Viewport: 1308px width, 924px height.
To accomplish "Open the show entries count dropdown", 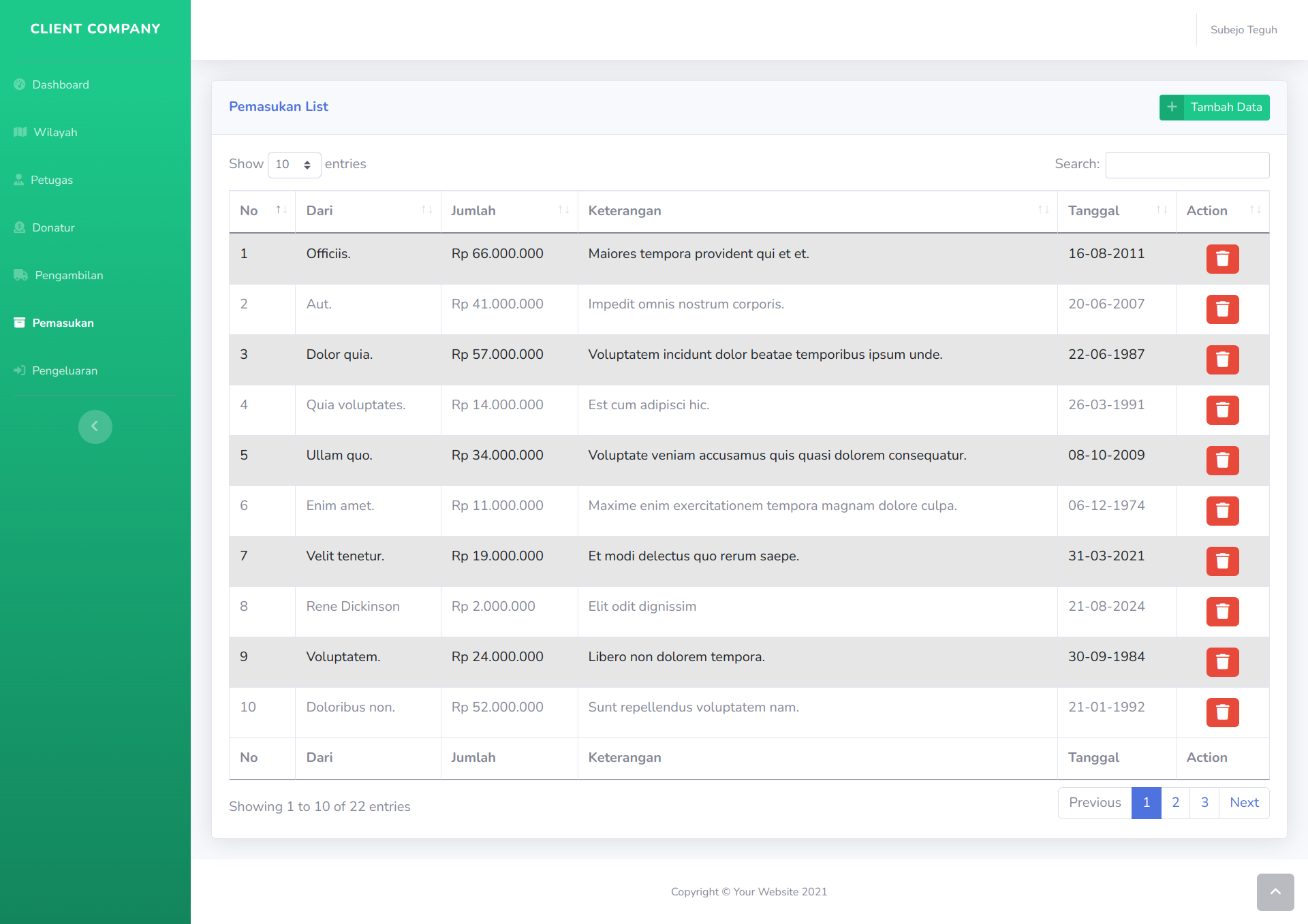I will click(294, 165).
